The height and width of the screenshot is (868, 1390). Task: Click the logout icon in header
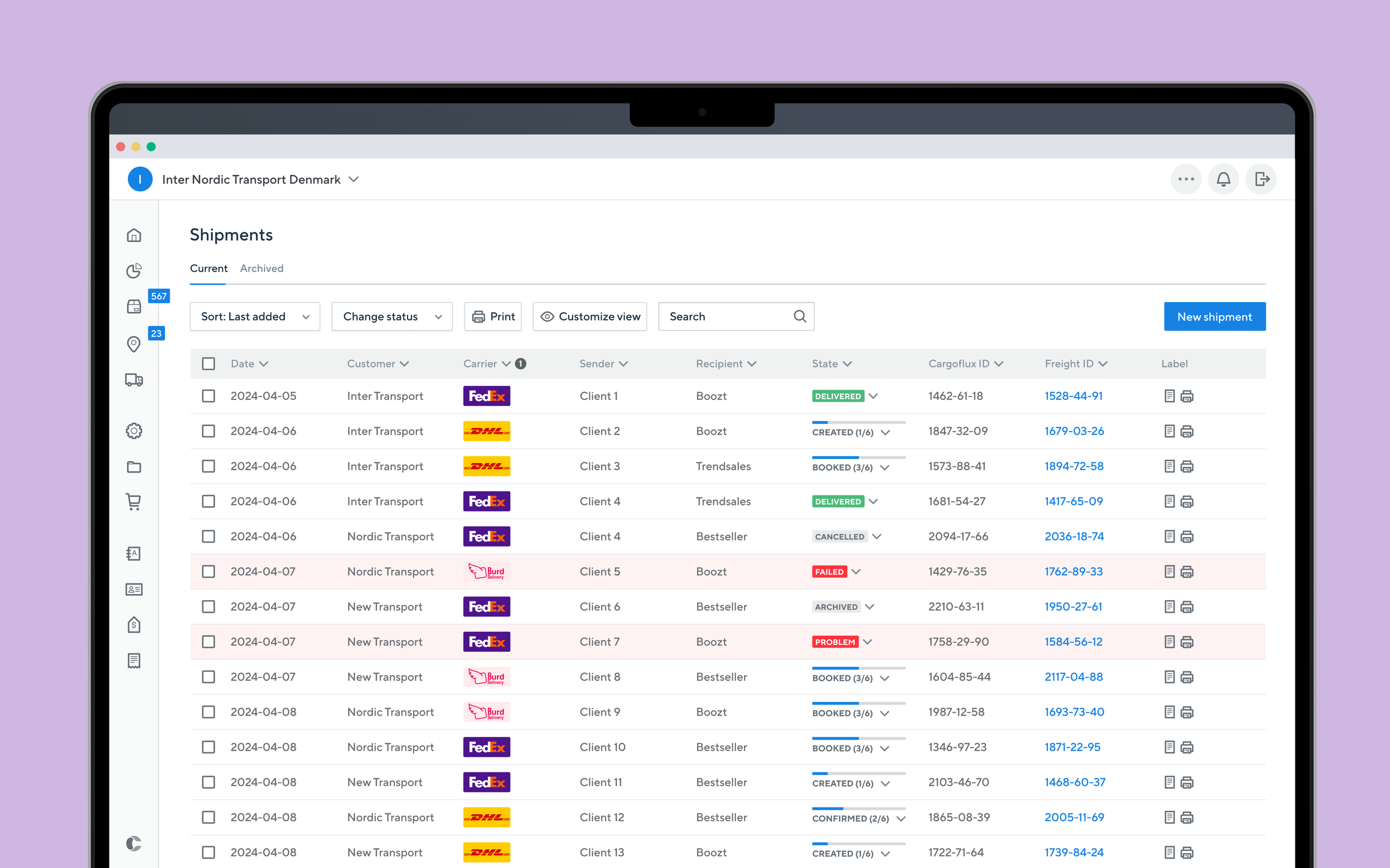(x=1261, y=179)
